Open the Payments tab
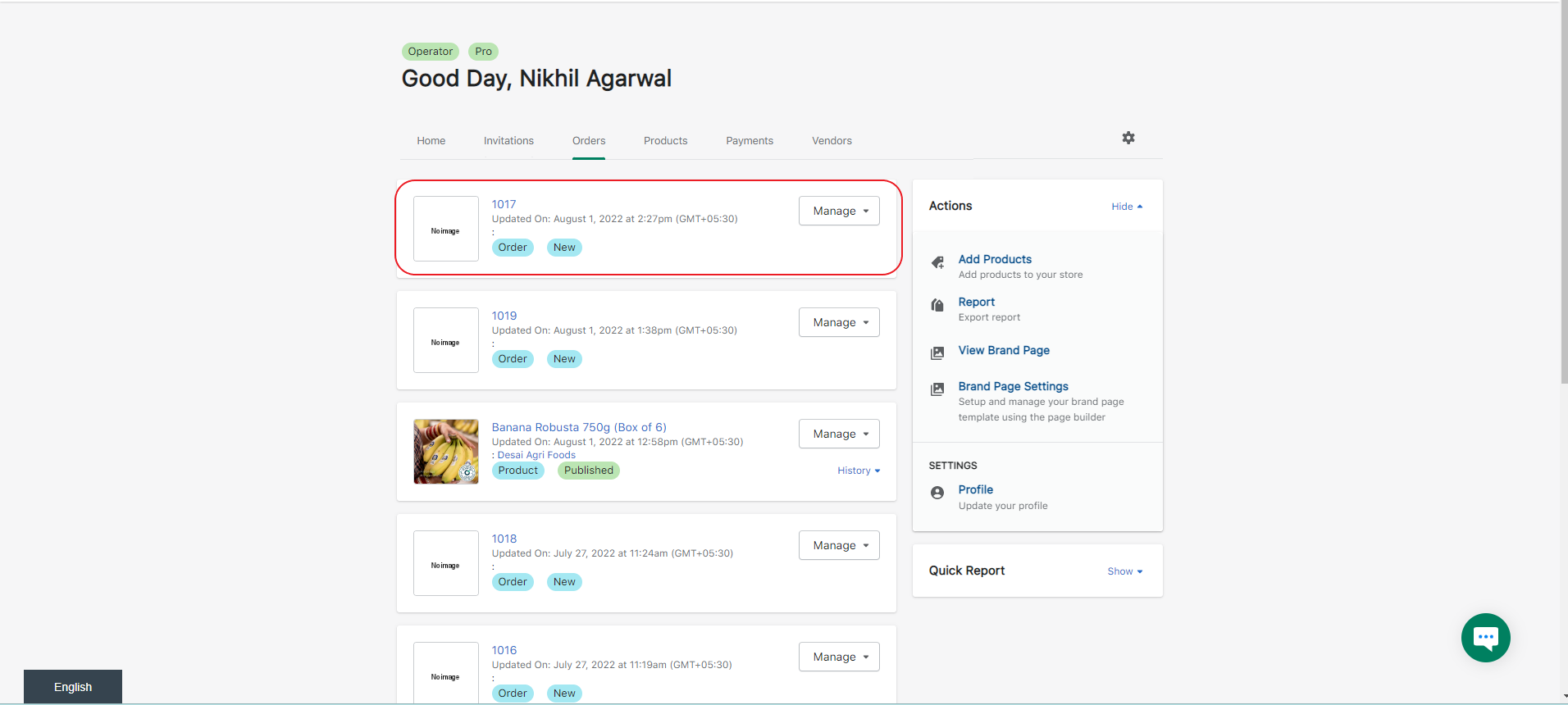The image size is (1568, 705). tap(750, 141)
